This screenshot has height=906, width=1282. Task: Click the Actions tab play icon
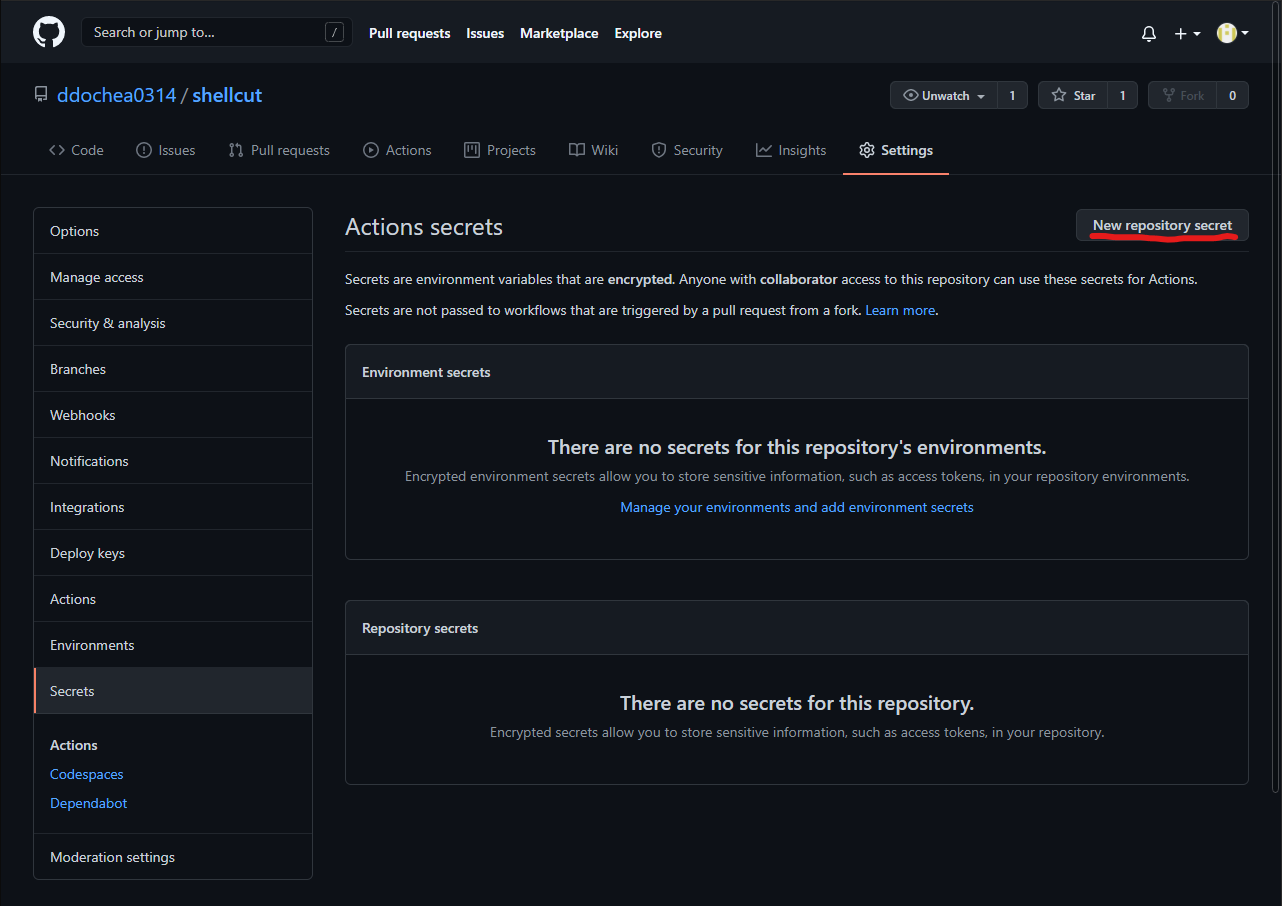click(x=371, y=150)
